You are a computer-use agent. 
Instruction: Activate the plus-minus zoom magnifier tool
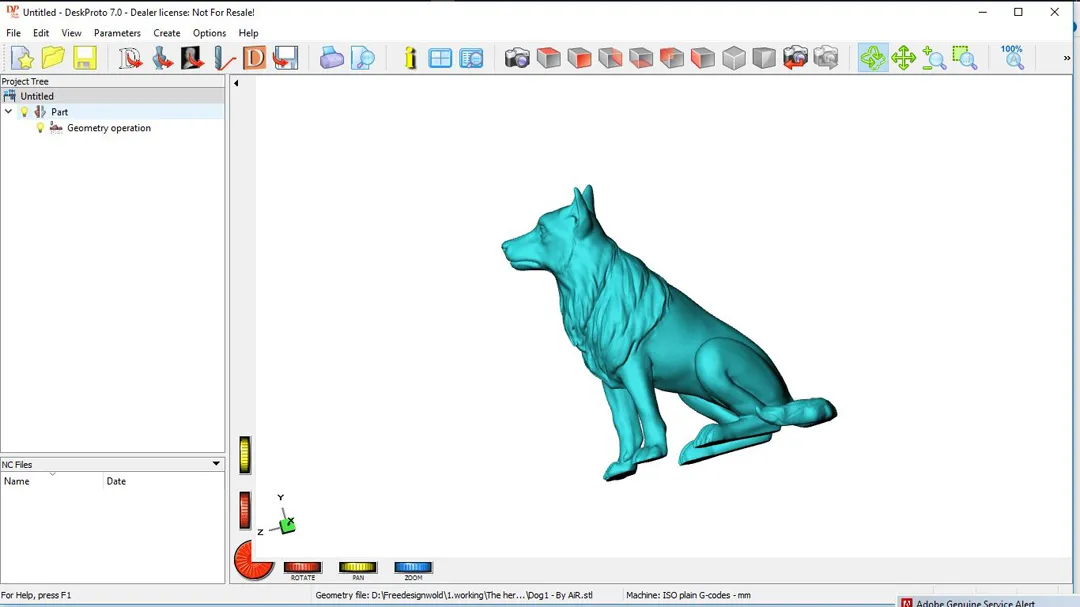click(934, 58)
